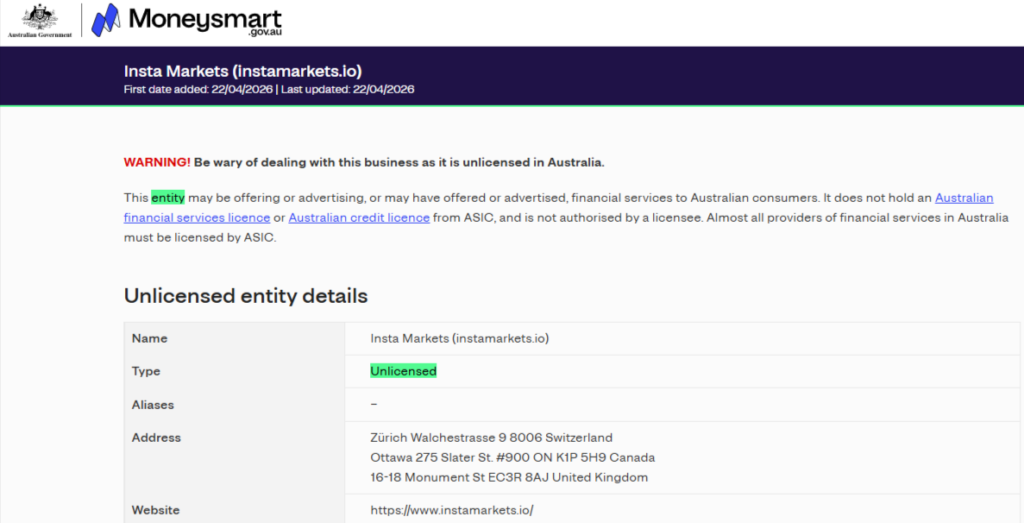The width and height of the screenshot is (1024, 523).
Task: Click the 16-18 Monument St address line
Action: click(x=509, y=477)
